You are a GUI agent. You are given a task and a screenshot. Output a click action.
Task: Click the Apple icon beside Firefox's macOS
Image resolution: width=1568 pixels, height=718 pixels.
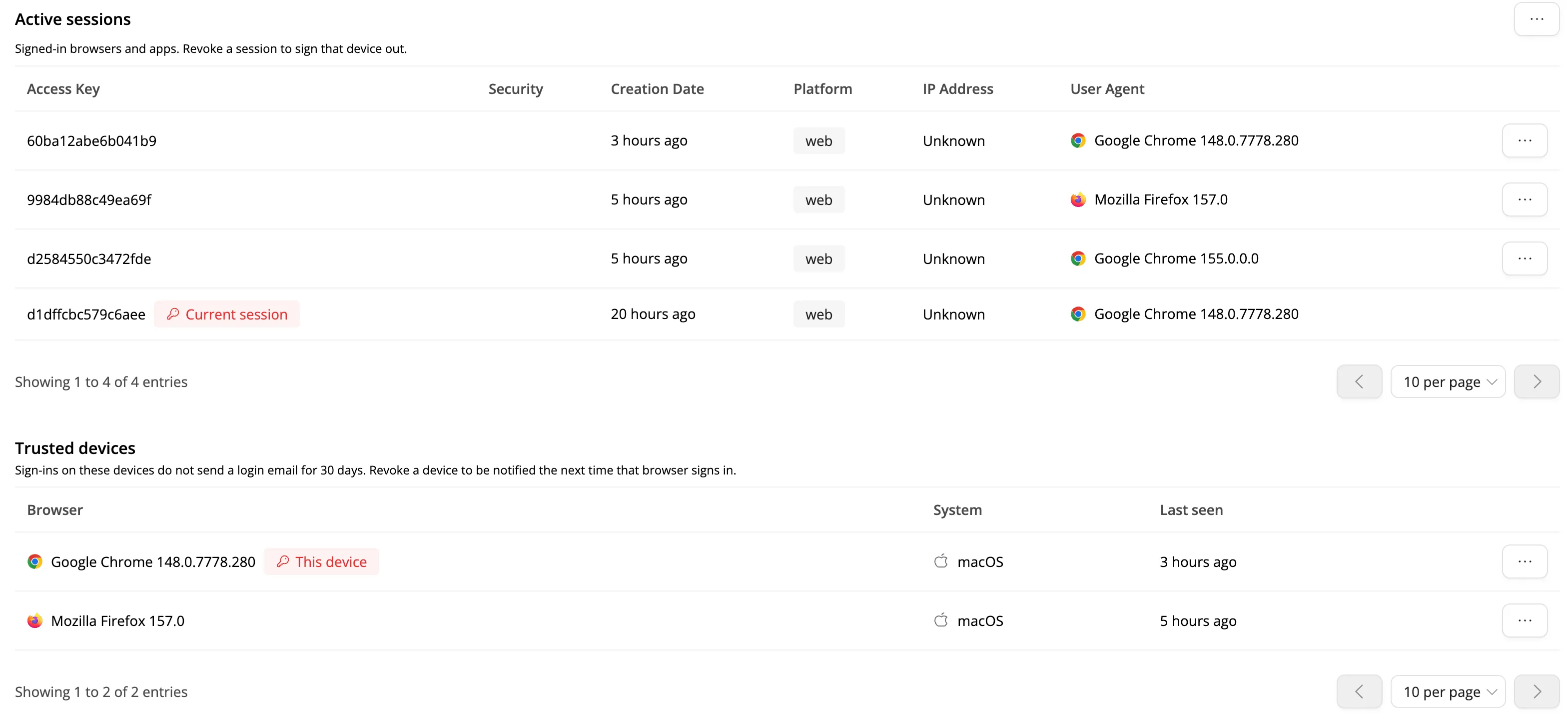click(941, 620)
